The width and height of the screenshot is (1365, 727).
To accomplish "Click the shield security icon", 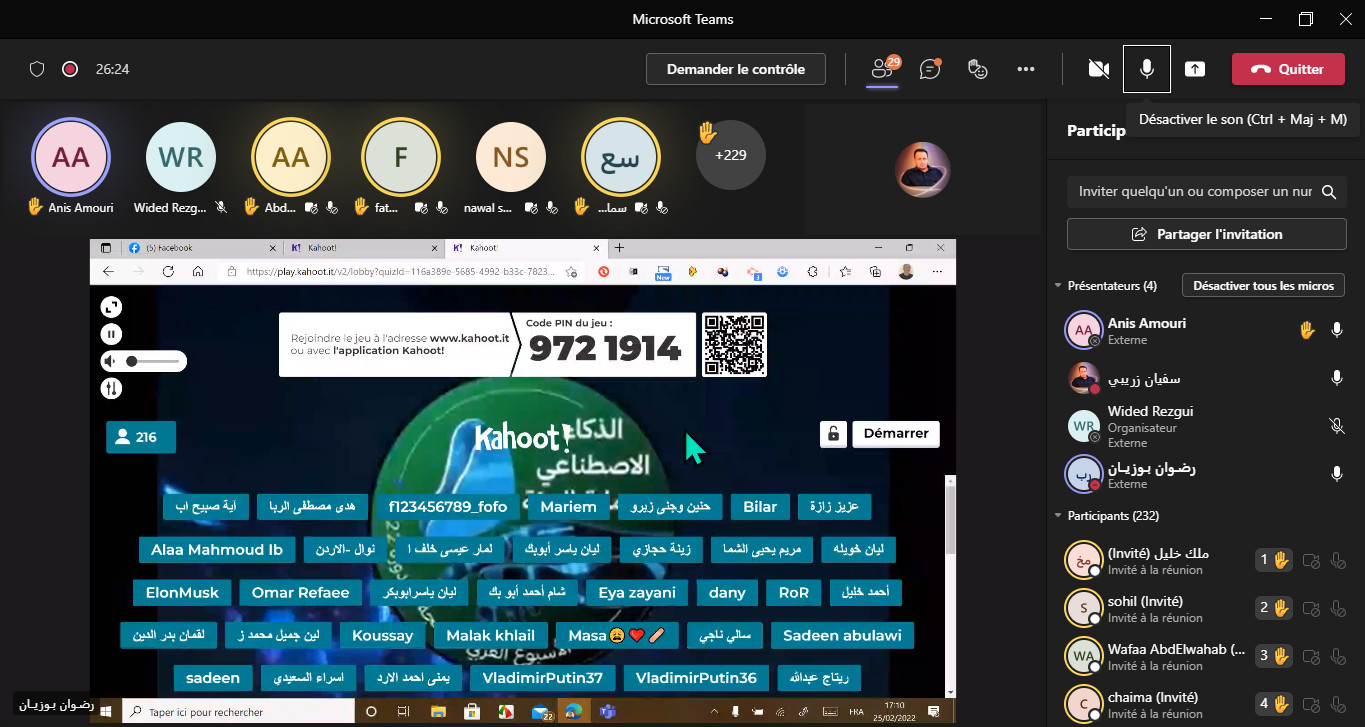I will point(37,69).
